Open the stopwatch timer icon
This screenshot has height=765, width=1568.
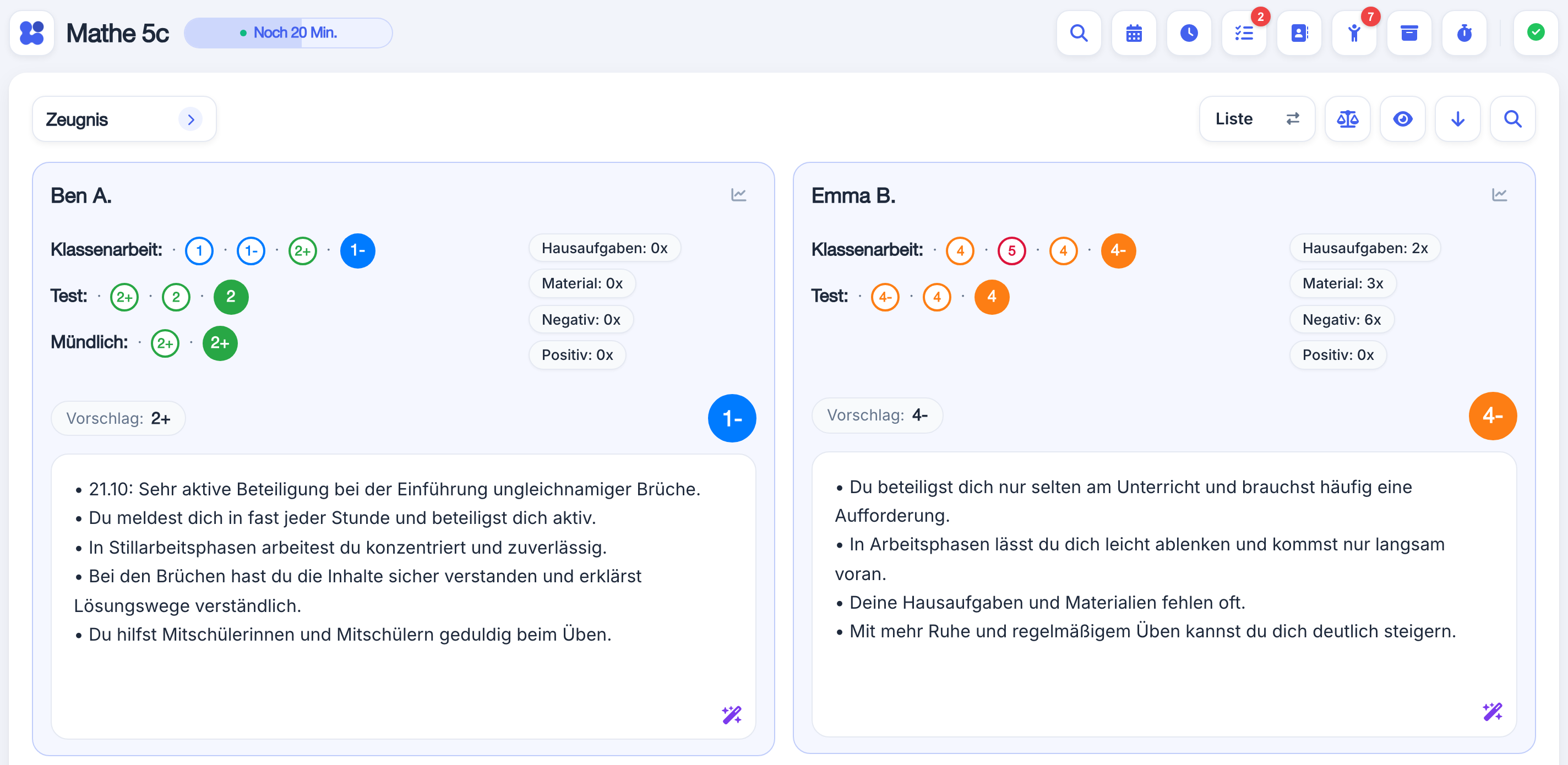(1464, 33)
